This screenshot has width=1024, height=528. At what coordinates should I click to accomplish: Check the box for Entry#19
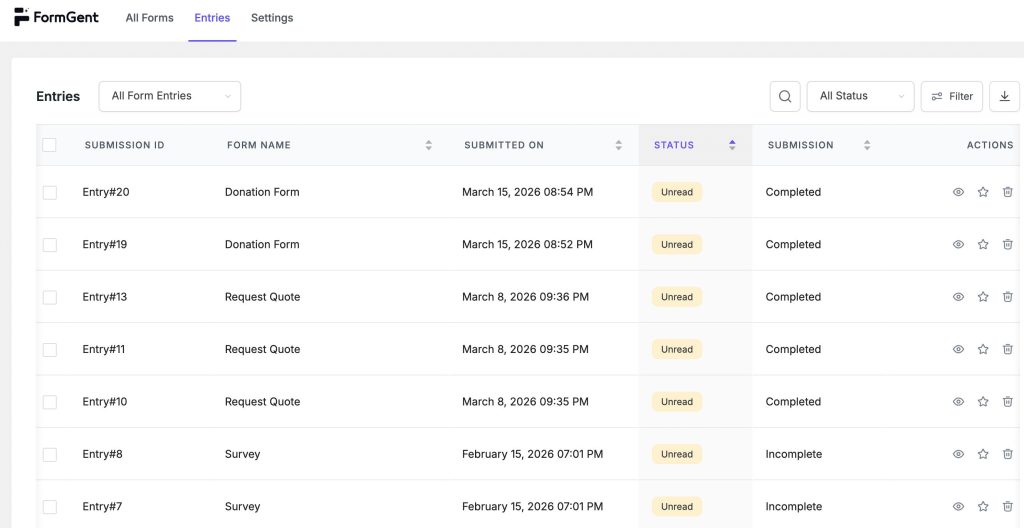(x=50, y=245)
